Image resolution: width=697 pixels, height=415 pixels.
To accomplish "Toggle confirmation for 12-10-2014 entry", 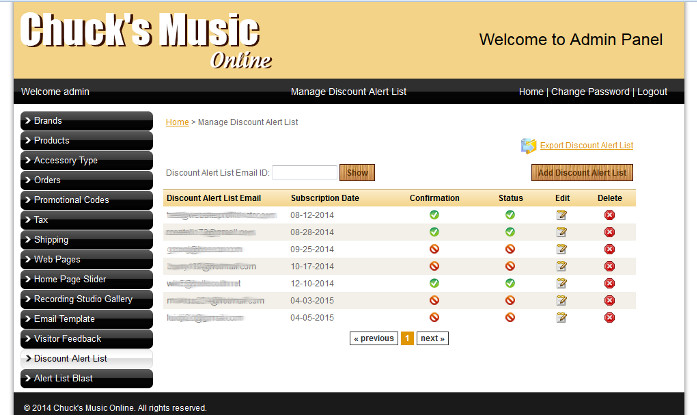I will click(434, 283).
